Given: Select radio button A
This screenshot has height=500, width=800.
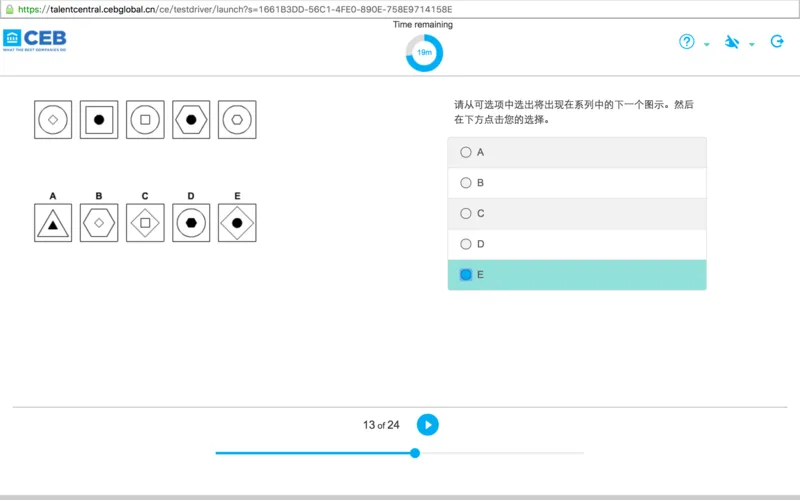Looking at the screenshot, I should 465,152.
